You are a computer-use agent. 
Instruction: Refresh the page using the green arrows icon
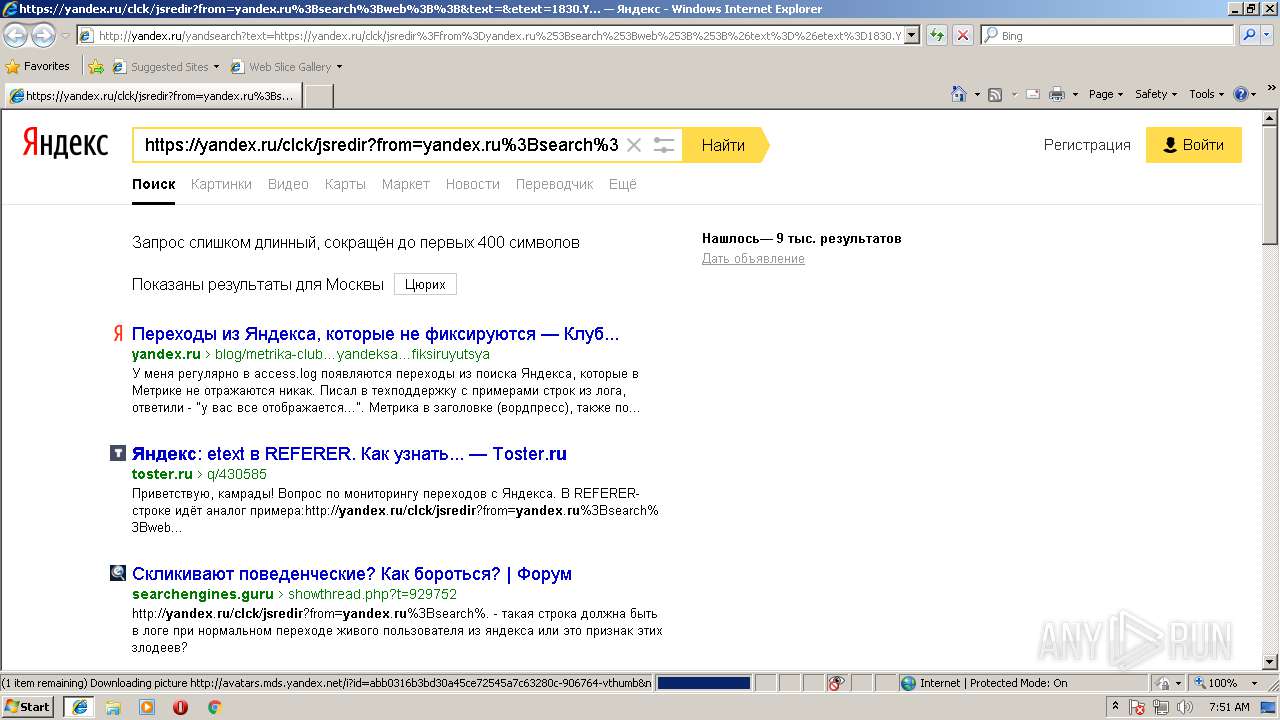937,35
